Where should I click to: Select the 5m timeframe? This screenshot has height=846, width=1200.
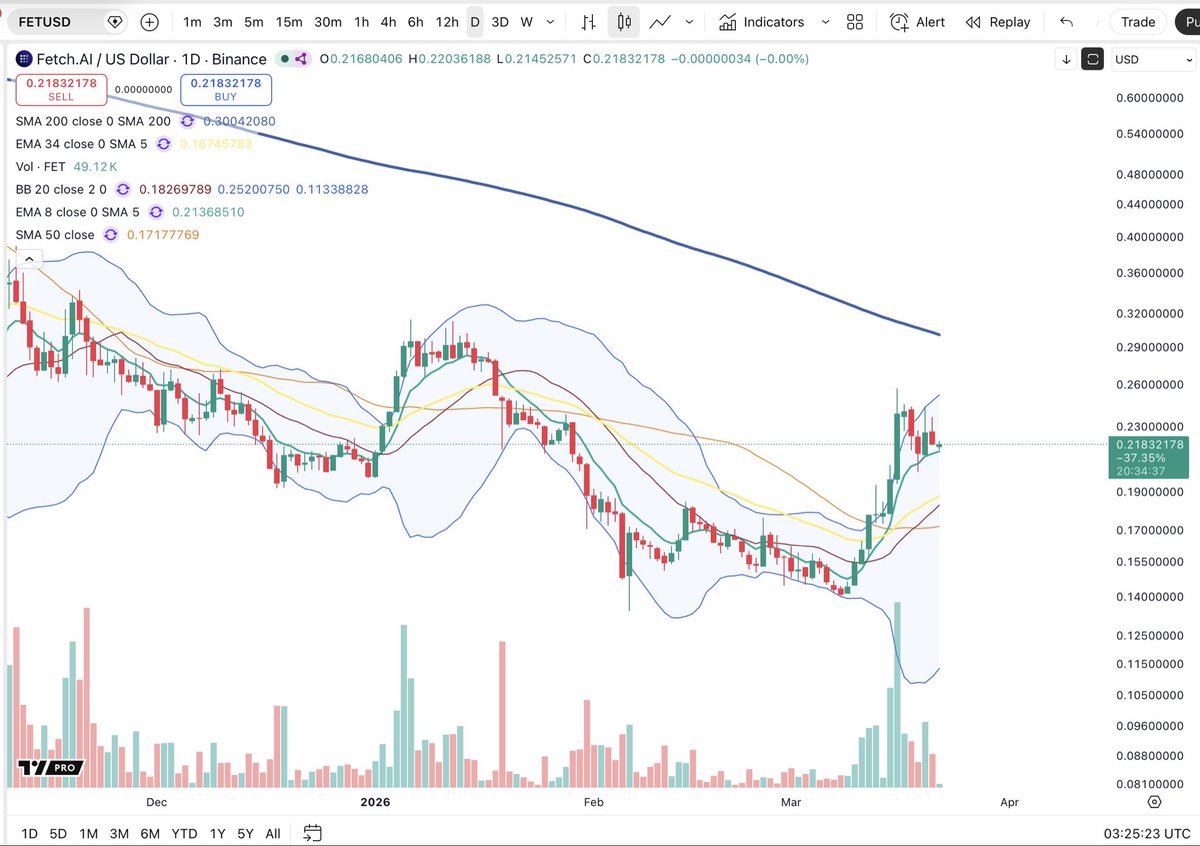254,22
